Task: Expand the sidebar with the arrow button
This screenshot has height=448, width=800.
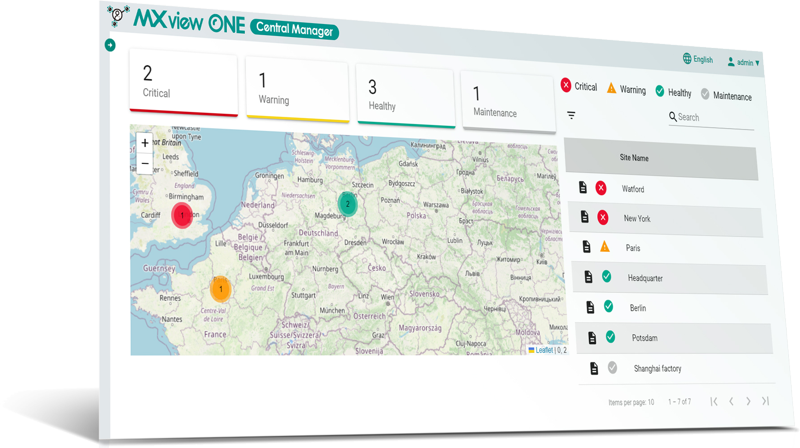Action: [x=110, y=45]
